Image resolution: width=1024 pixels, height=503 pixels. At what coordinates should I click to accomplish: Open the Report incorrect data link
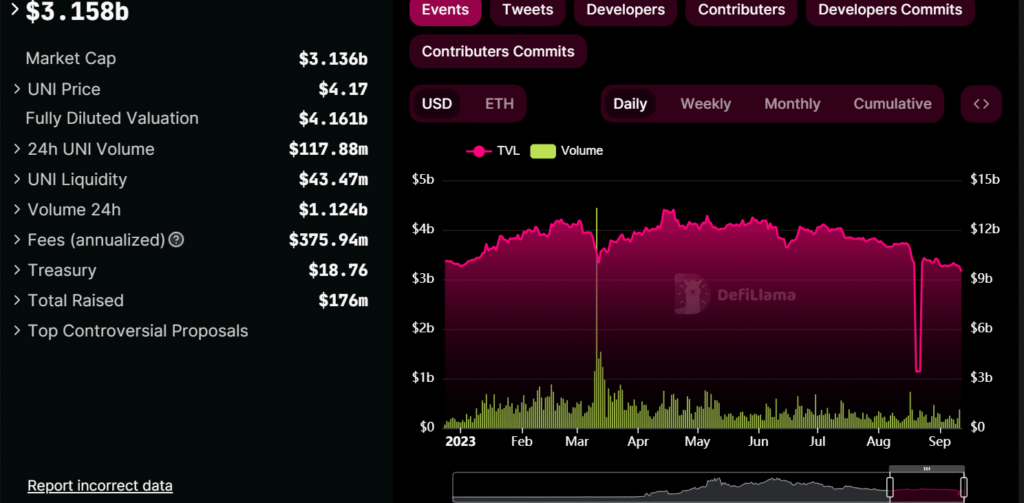(100, 486)
